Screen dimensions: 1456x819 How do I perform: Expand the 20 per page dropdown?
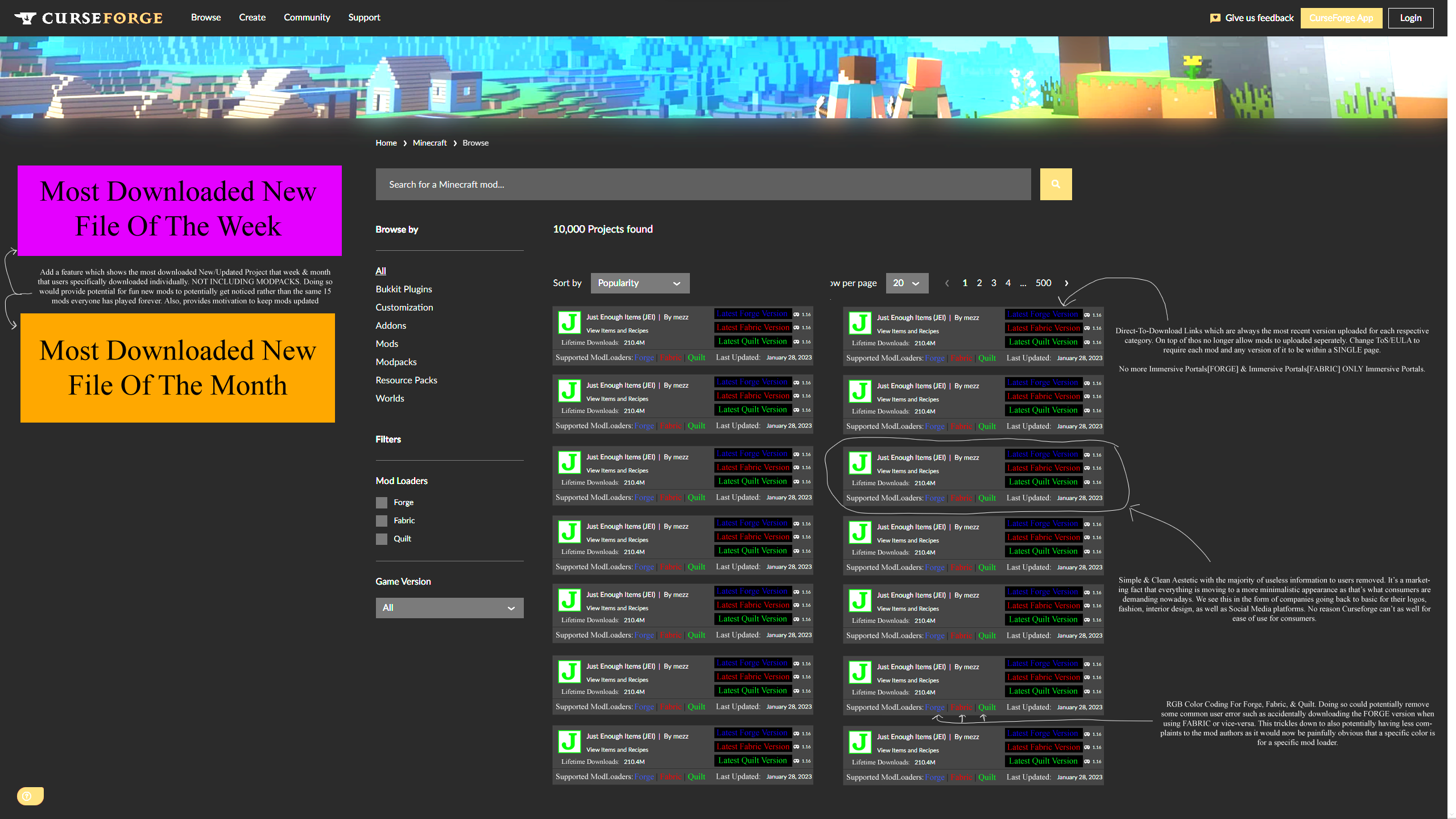click(907, 283)
